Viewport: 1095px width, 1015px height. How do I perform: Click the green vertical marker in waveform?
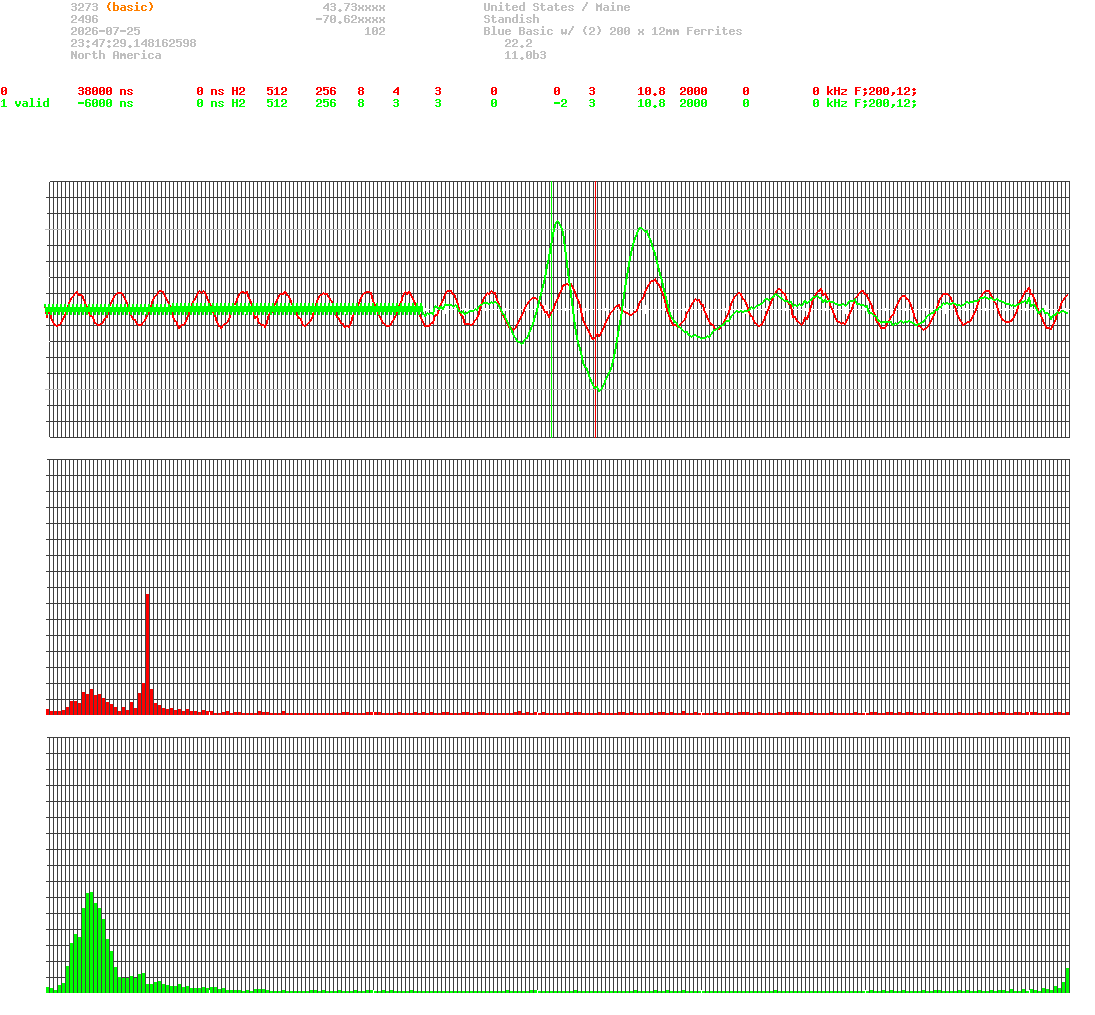pos(552,309)
